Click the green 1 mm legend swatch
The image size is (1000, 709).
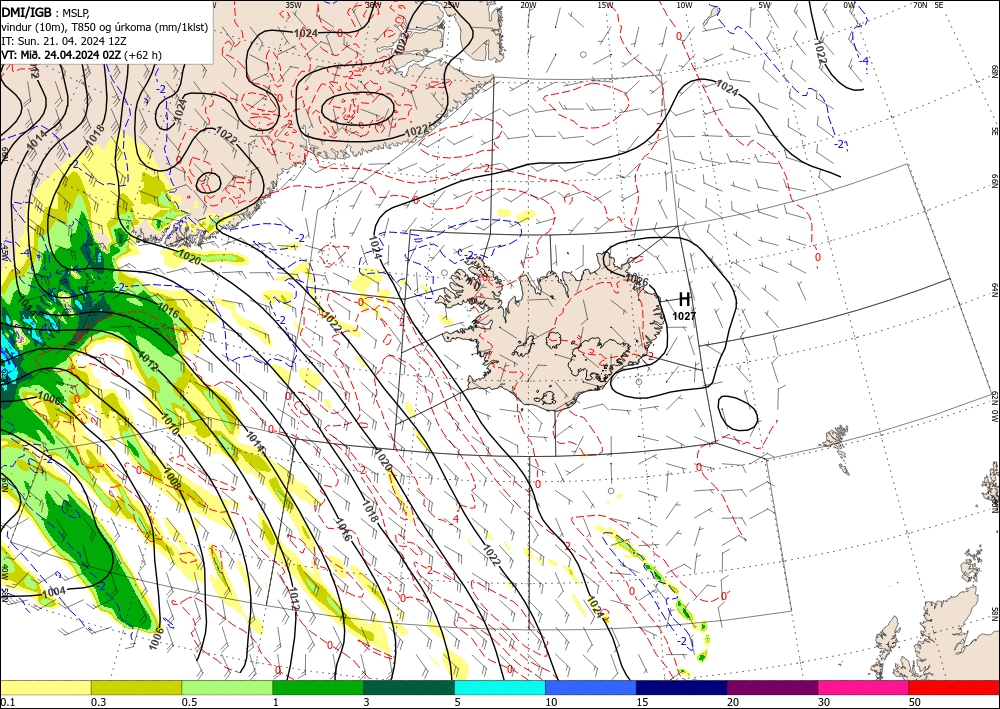pos(318,687)
